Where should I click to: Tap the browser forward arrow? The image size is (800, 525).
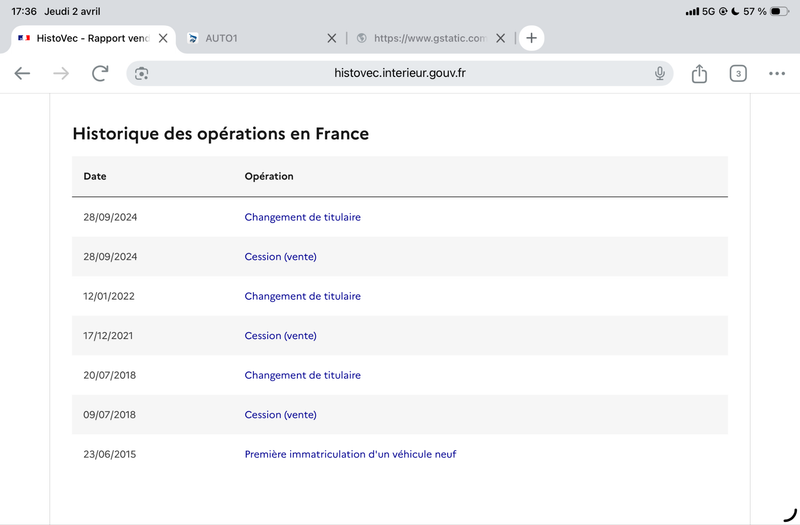click(x=61, y=74)
